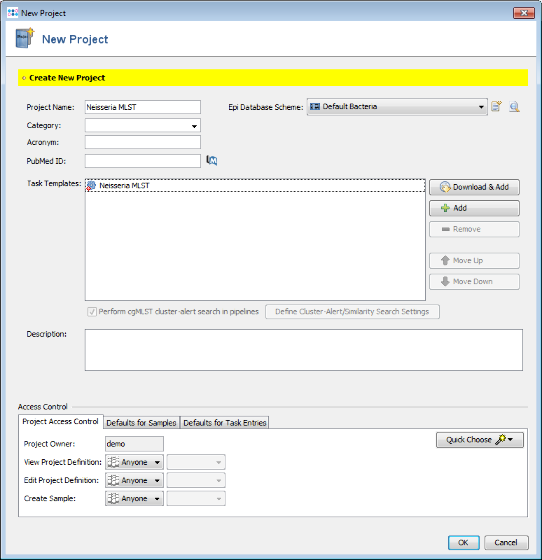Image resolution: width=542 pixels, height=560 pixels.
Task: Open the Epi Database Scheme dropdown
Action: [x=397, y=106]
